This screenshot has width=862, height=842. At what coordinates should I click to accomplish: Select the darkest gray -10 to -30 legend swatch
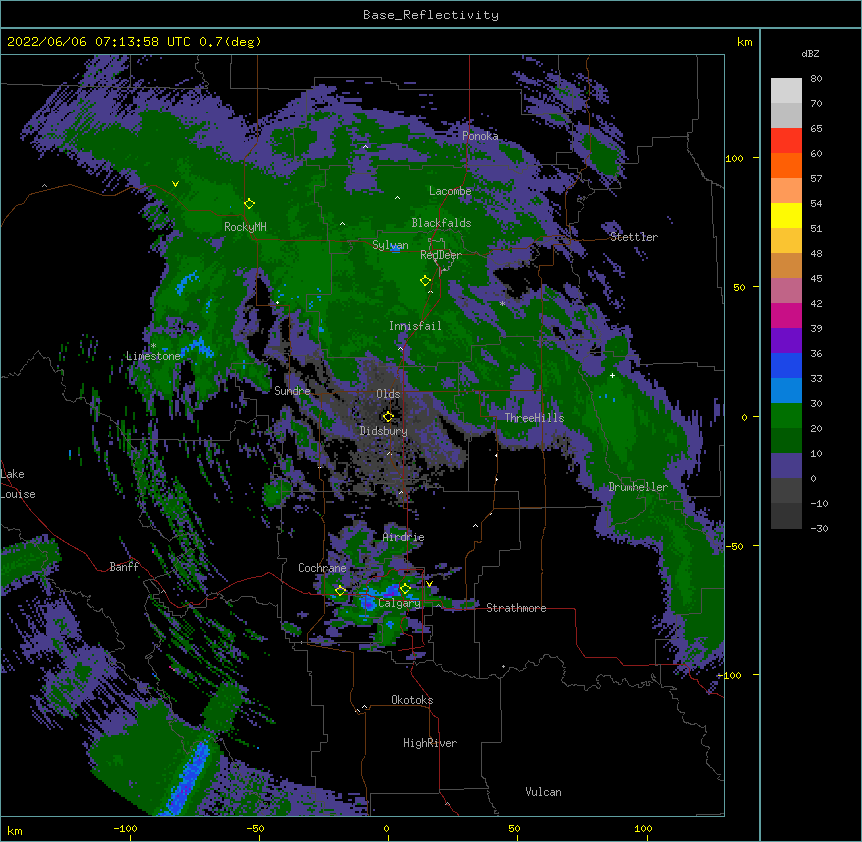[786, 516]
